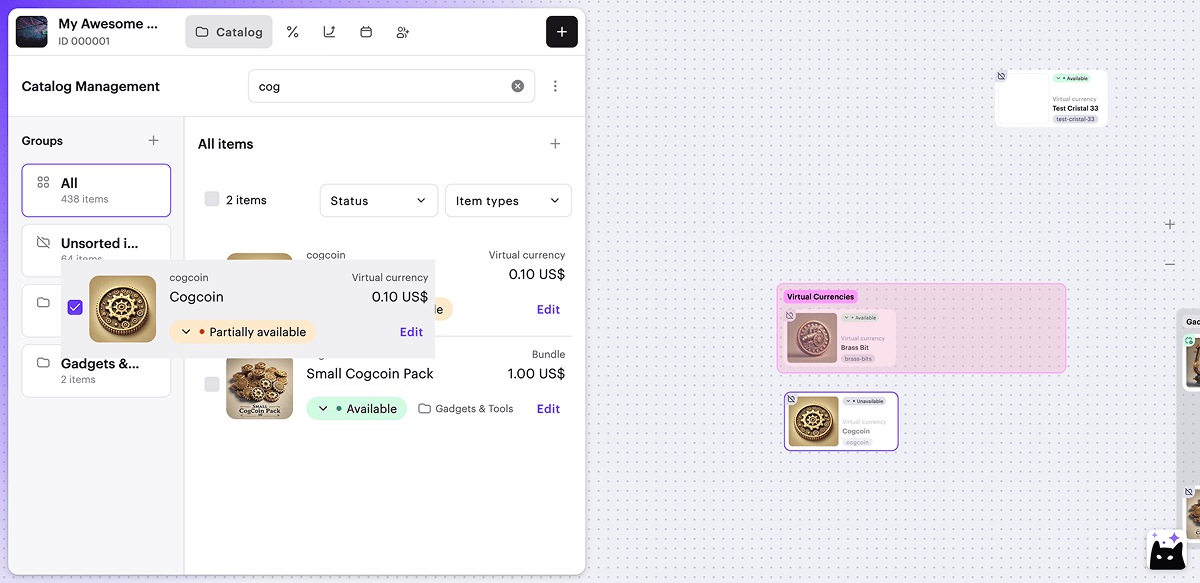The image size is (1200, 583).
Task: Open the percent discounts icon in top bar
Action: 293,32
